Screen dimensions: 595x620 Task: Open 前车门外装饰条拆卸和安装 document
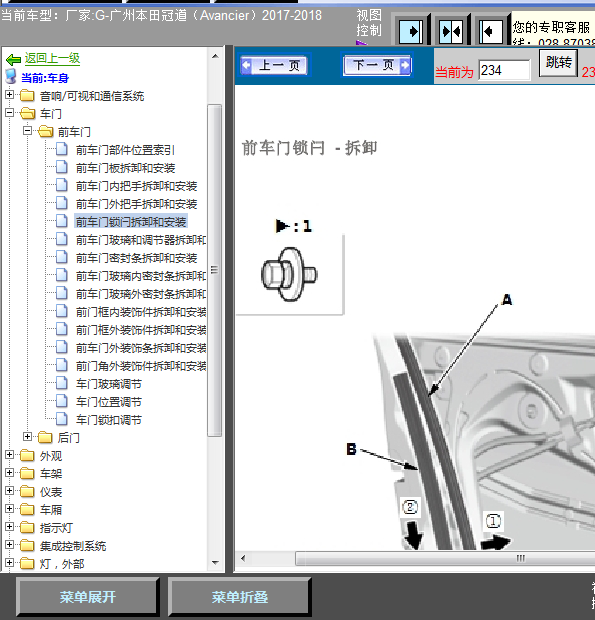(140, 348)
